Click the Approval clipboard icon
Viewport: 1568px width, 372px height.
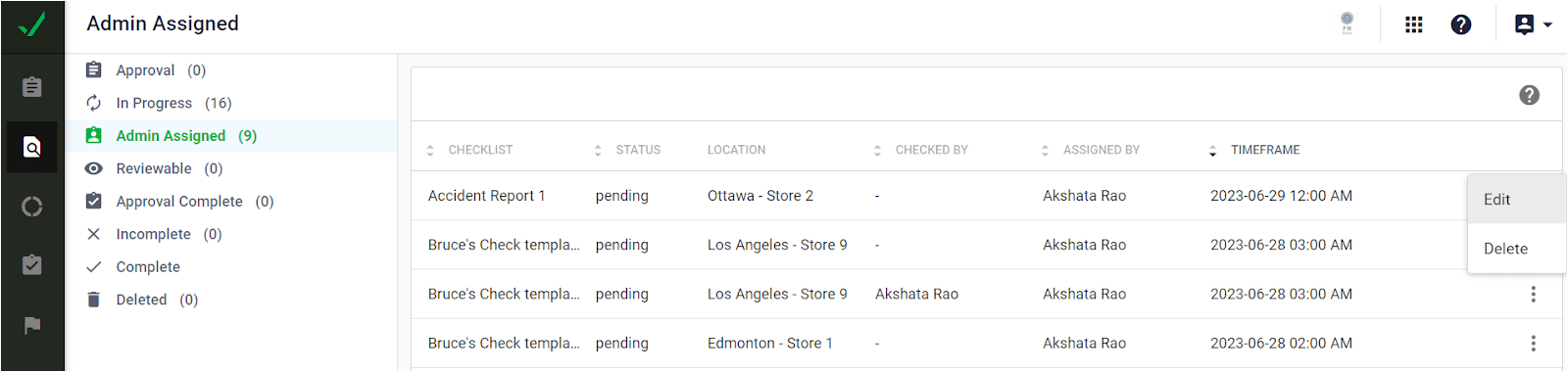coord(94,70)
